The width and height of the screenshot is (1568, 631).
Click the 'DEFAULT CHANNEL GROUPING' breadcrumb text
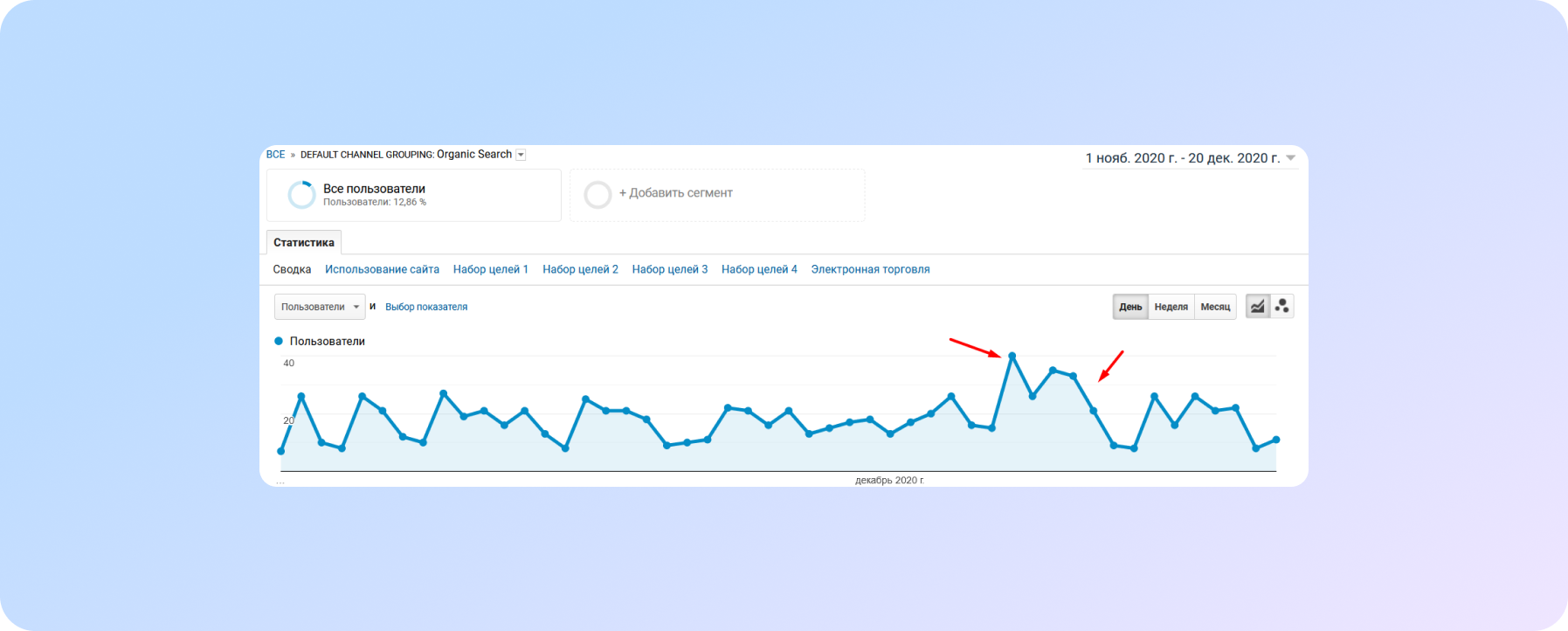pyautogui.click(x=367, y=155)
